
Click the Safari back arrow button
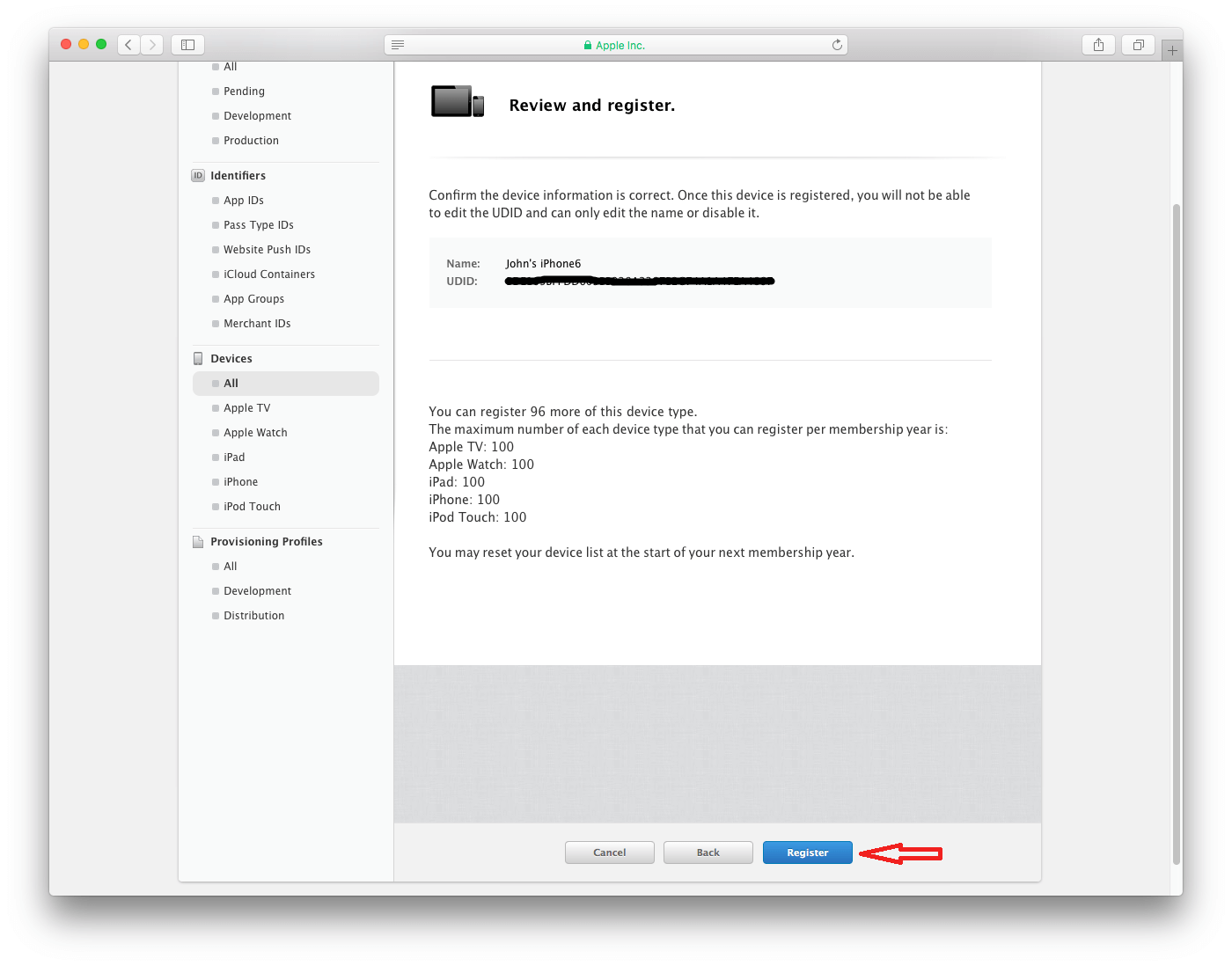(x=128, y=45)
